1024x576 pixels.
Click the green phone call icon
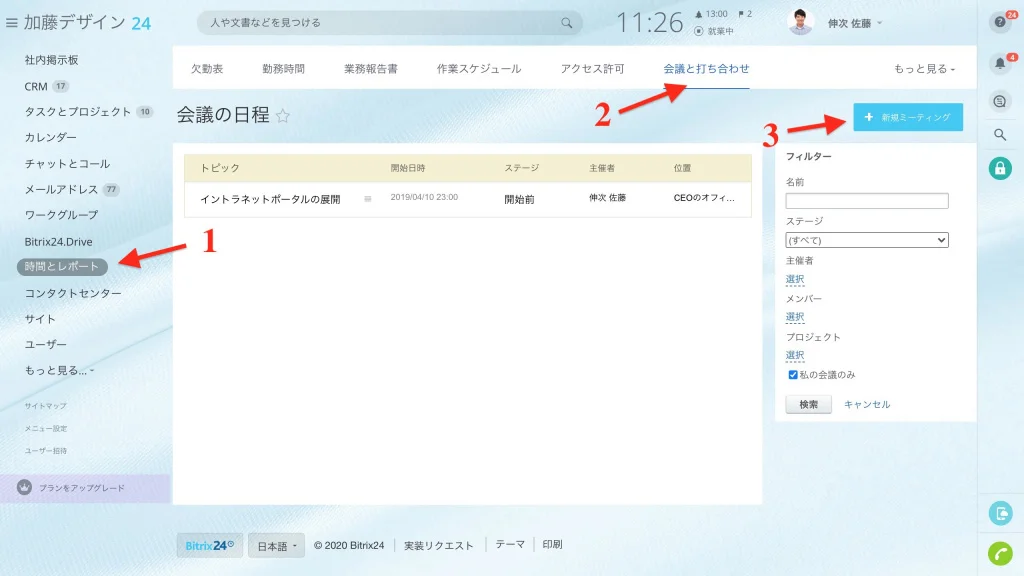click(1000, 554)
